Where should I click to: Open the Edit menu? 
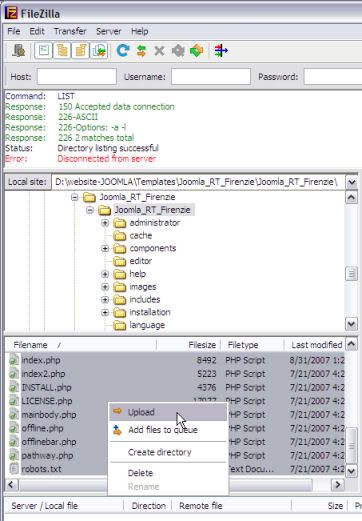pos(37,31)
